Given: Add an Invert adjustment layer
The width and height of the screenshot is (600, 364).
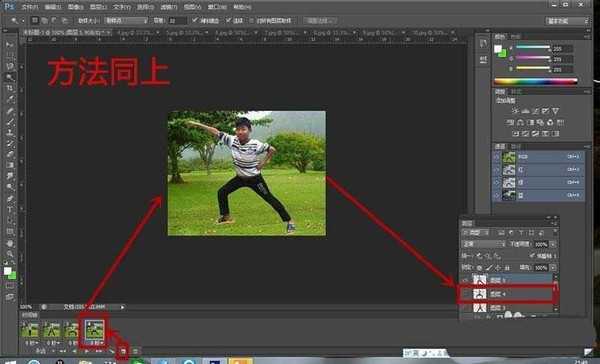Looking at the screenshot, I should 516,134.
